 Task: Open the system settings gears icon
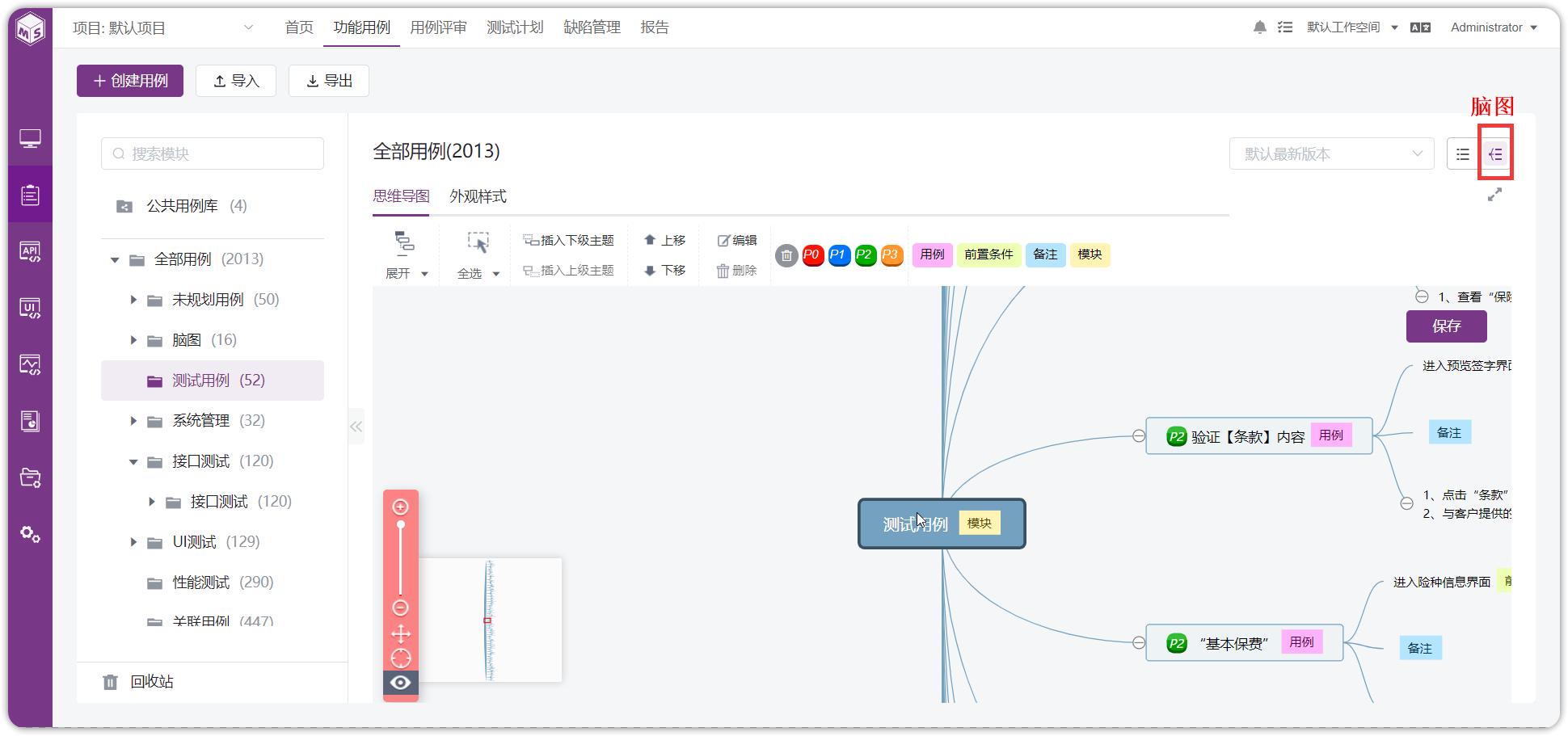30,534
